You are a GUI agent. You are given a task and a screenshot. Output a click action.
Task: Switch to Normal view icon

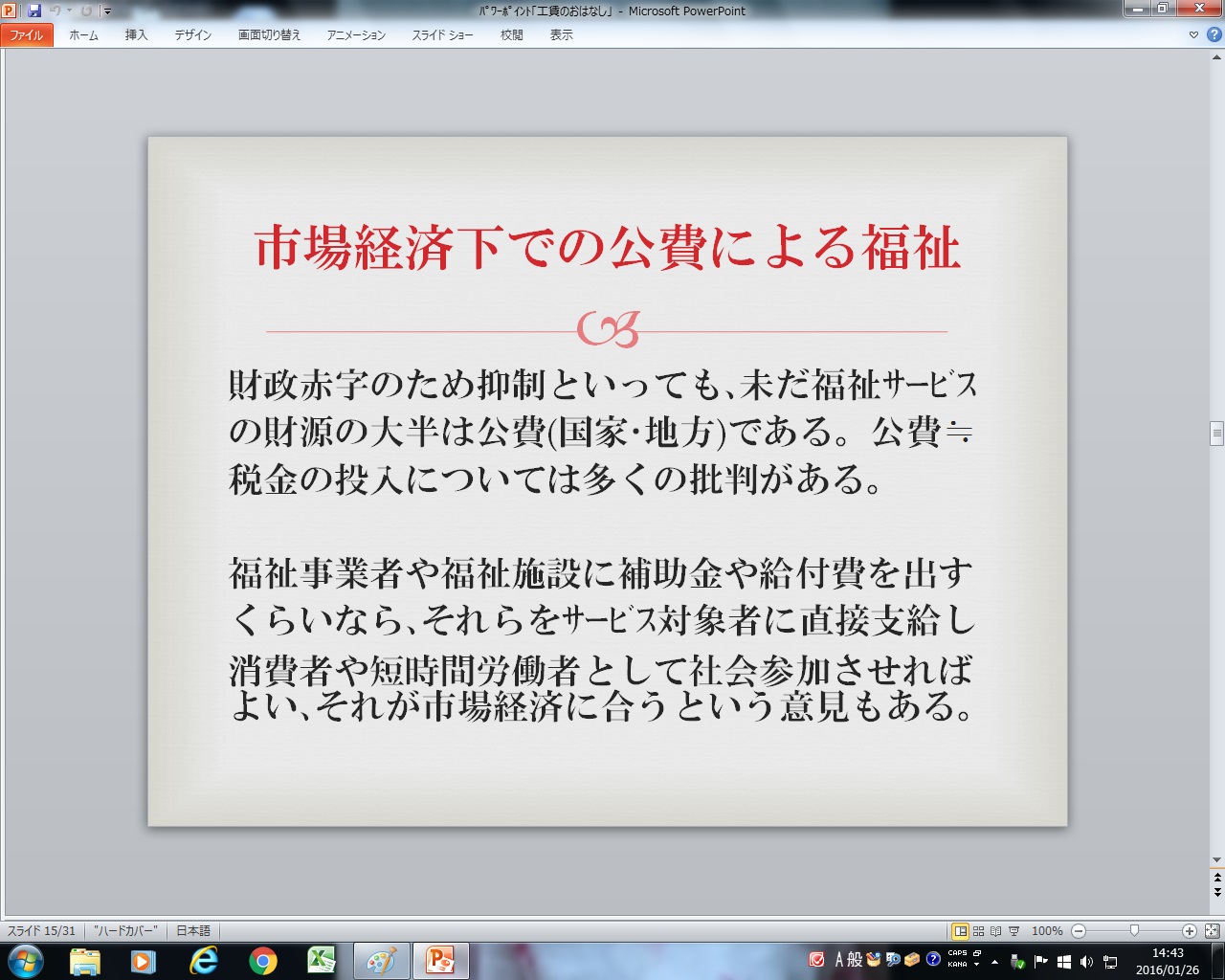pos(960,930)
